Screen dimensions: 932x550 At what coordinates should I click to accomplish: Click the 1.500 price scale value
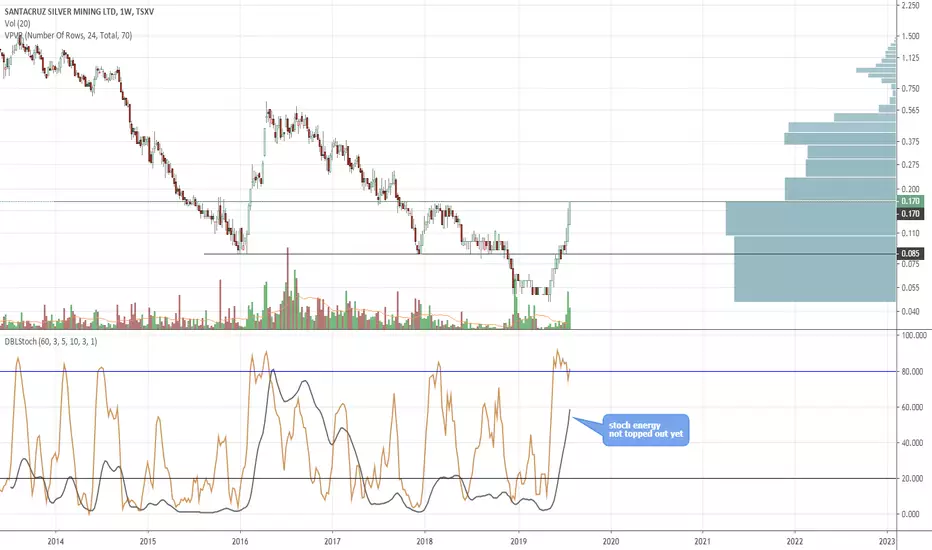[911, 36]
